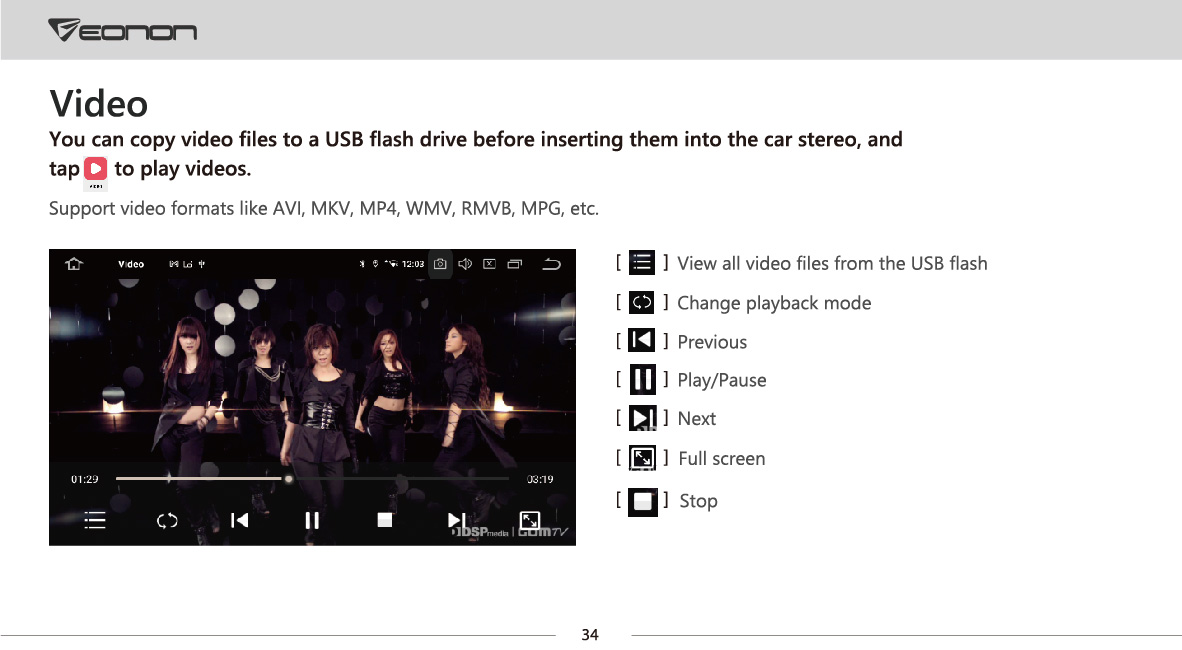Tap the back arrow in the status bar

[x=552, y=264]
